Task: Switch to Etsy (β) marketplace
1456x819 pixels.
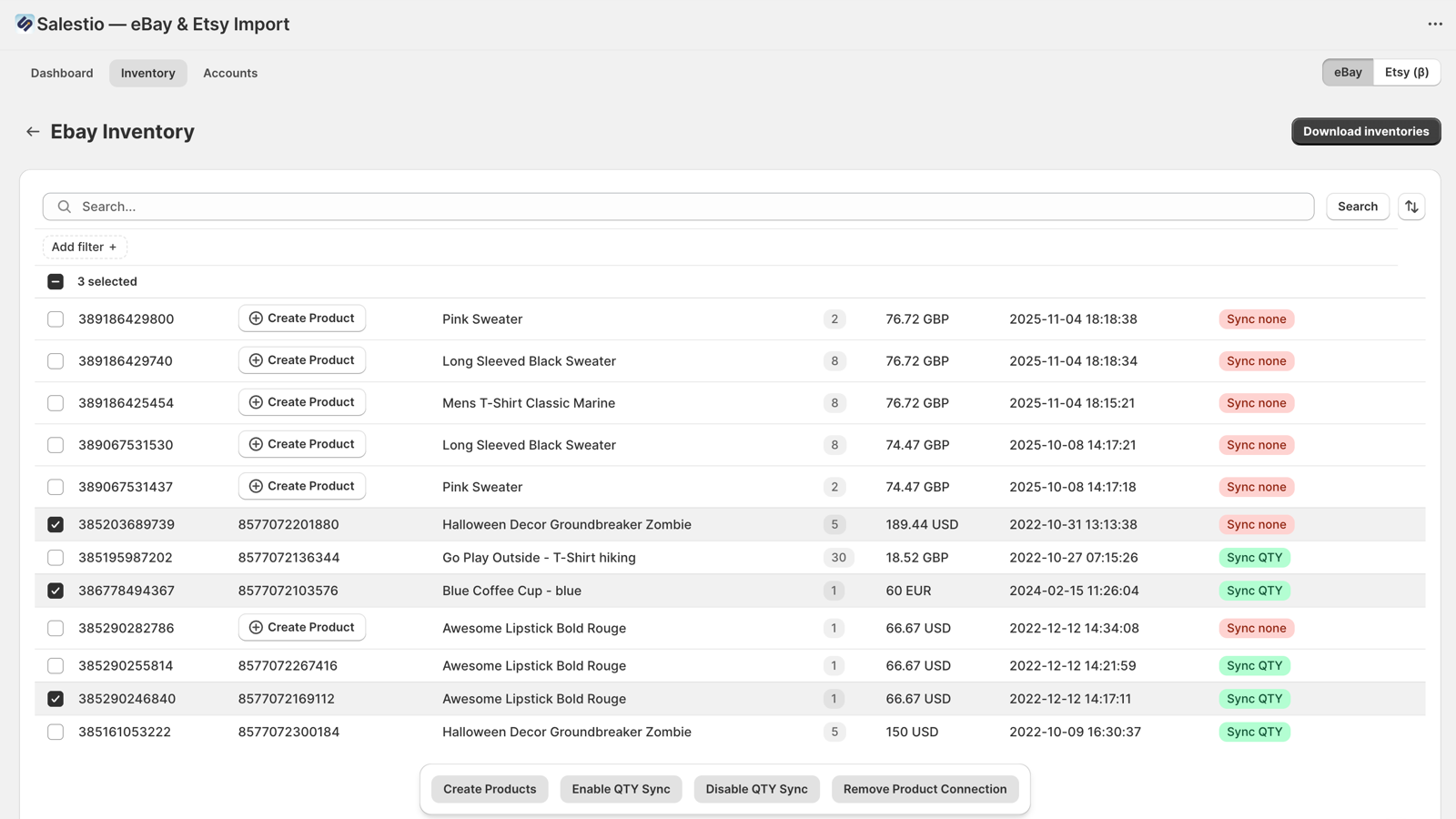Action: coord(1406,72)
